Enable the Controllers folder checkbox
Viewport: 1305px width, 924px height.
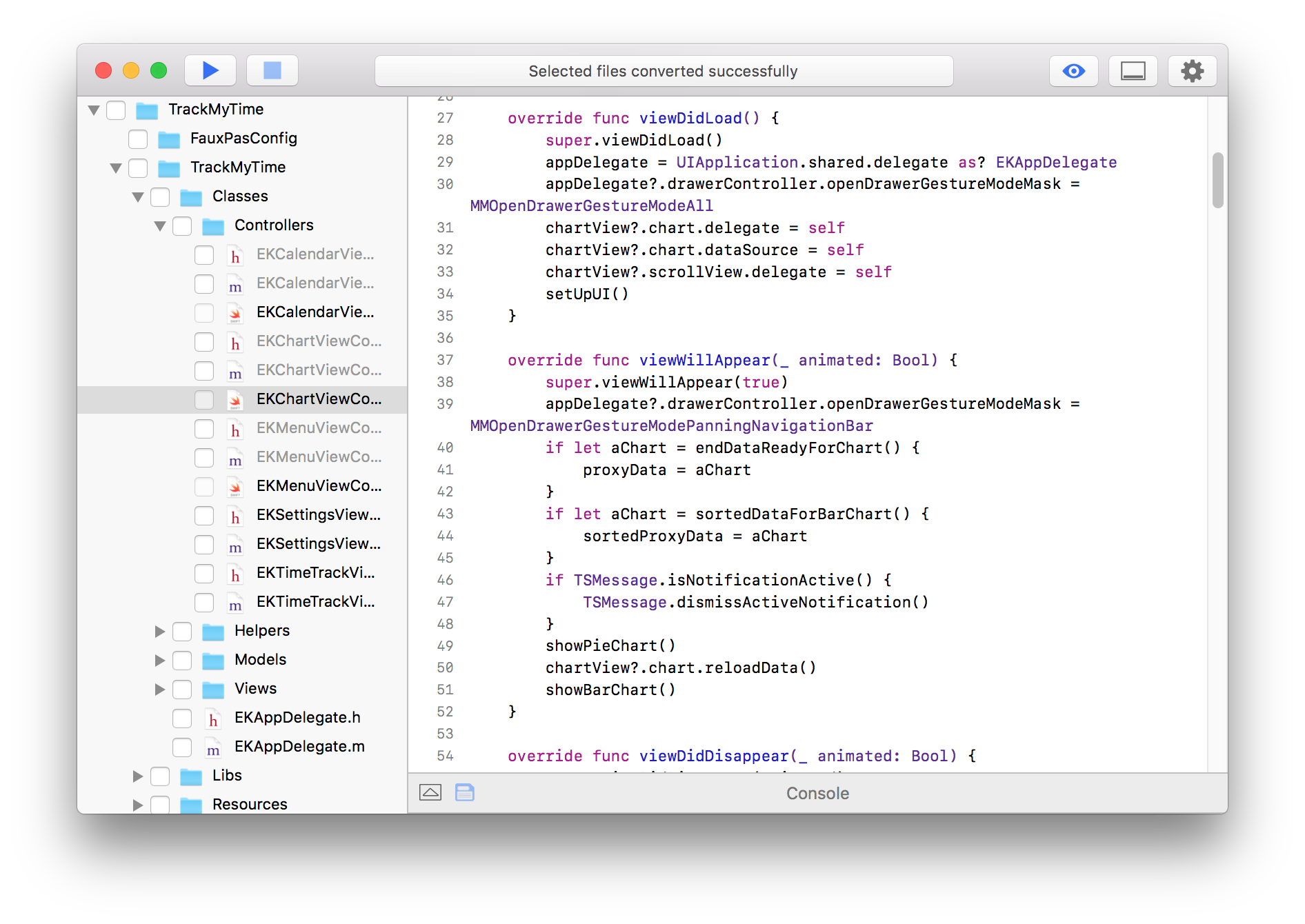tap(182, 225)
